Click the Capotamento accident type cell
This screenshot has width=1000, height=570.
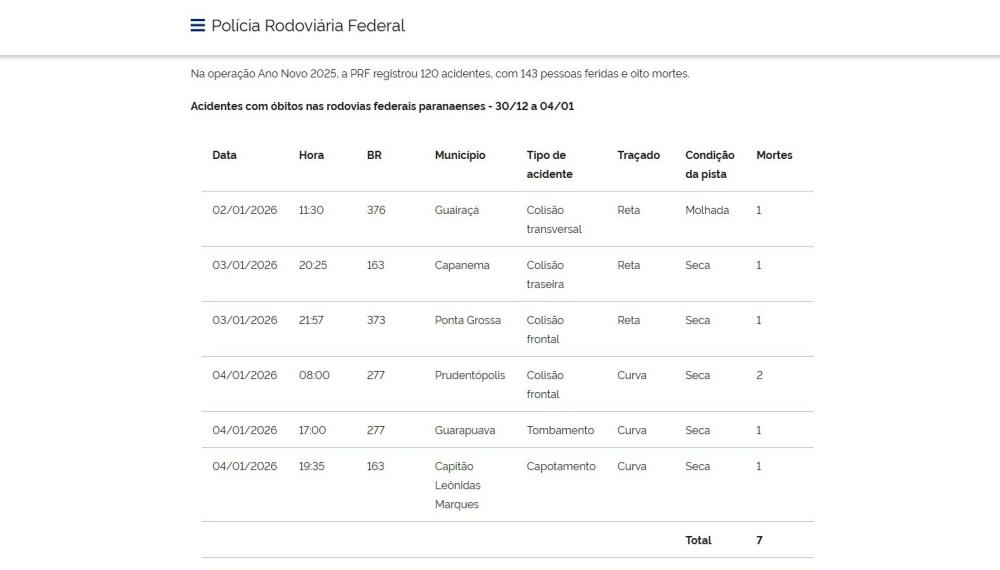560,466
